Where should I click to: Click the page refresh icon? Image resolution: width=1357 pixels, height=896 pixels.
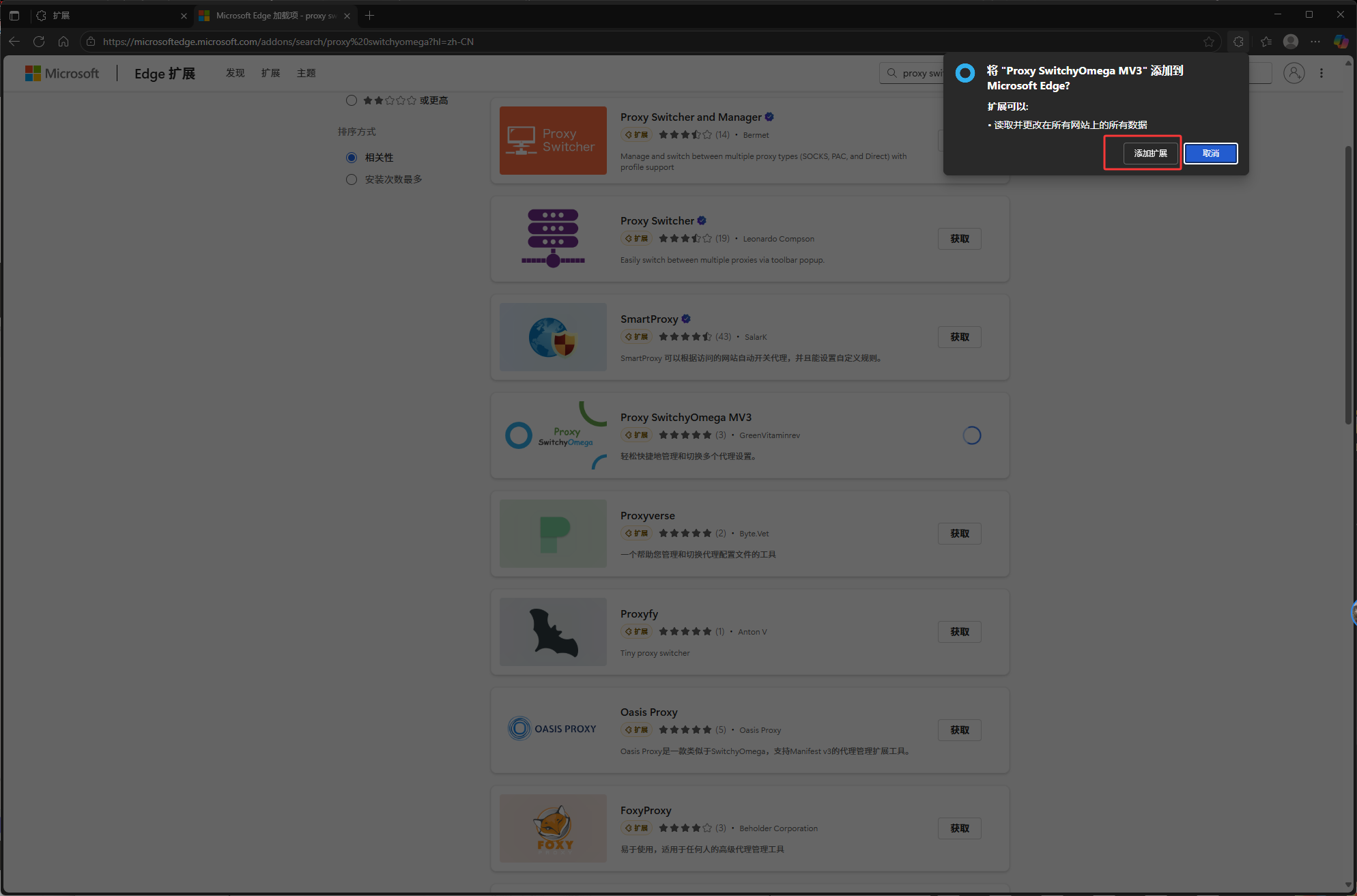pos(39,42)
